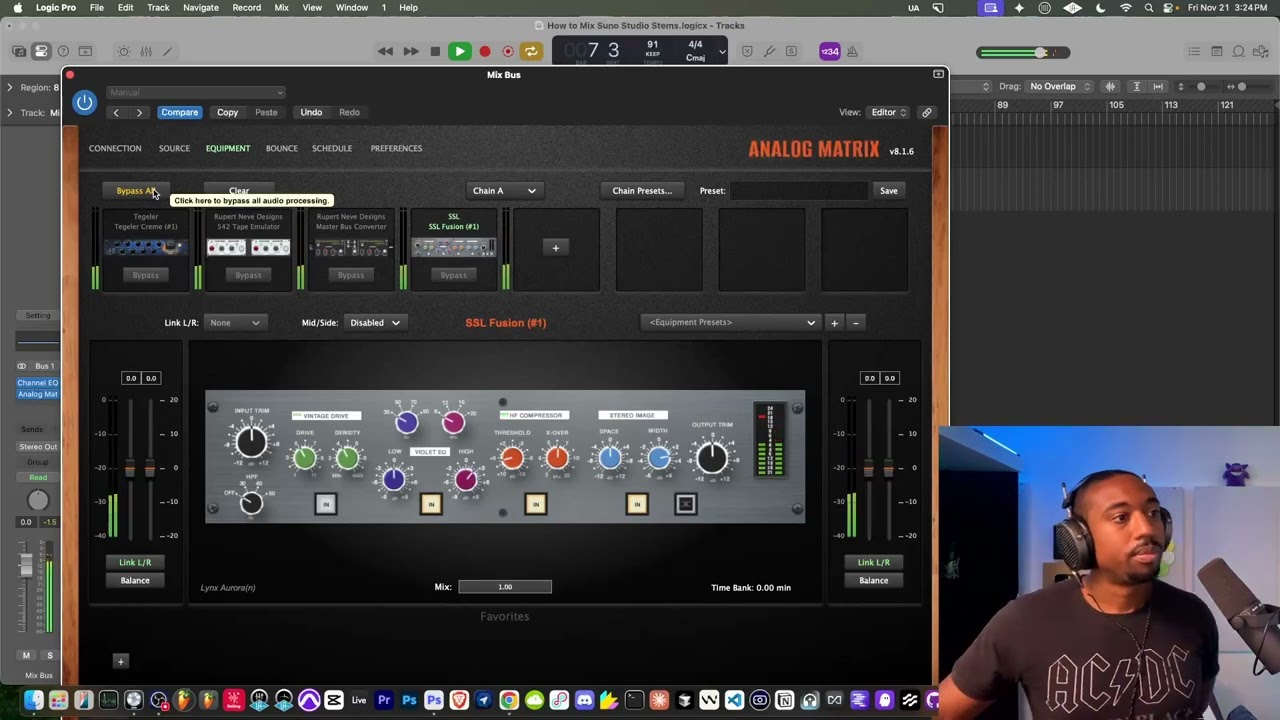Click the Drive green knob
Viewport: 1280px width, 720px height.
click(x=305, y=458)
